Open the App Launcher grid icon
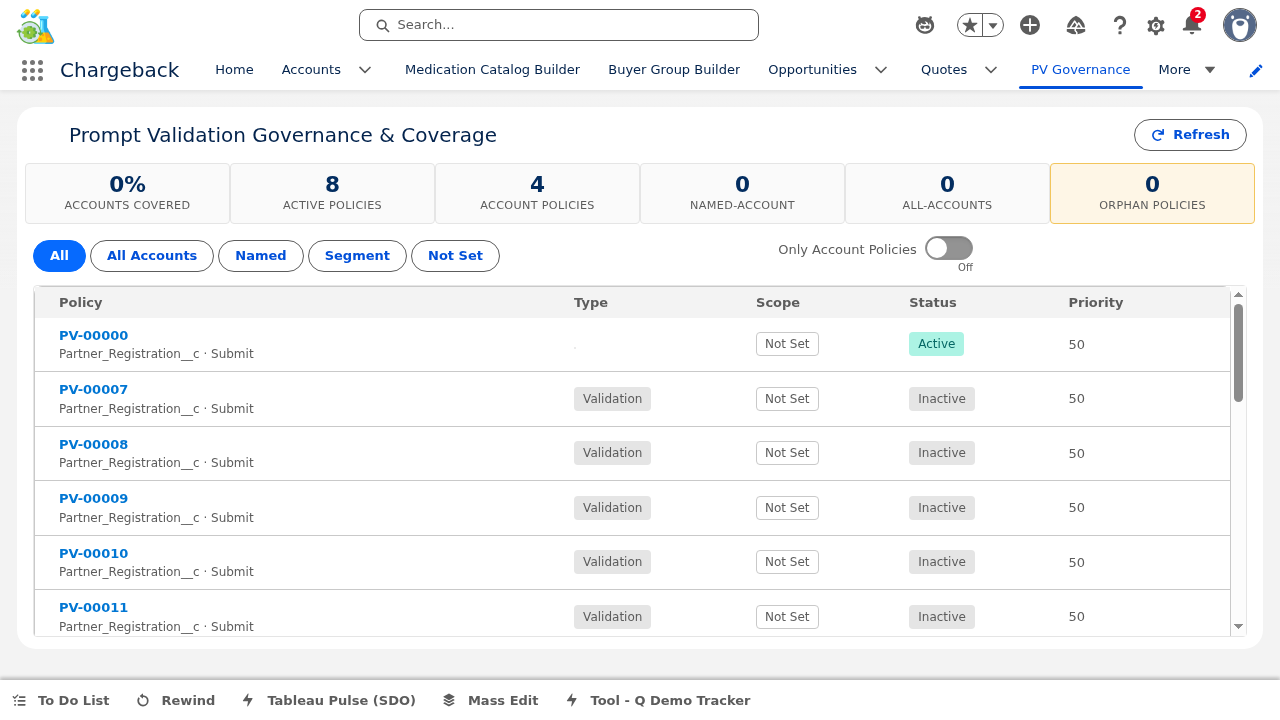The height and width of the screenshot is (720, 1280). [x=32, y=70]
